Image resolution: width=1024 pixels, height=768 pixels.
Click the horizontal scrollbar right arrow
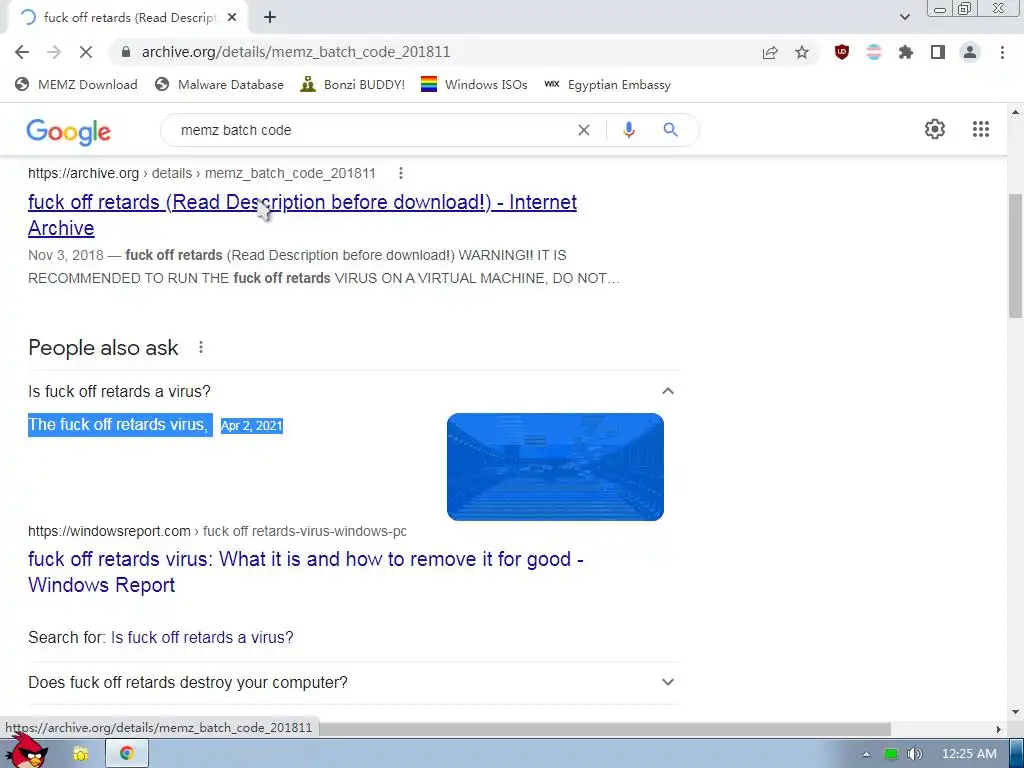pyautogui.click(x=998, y=729)
